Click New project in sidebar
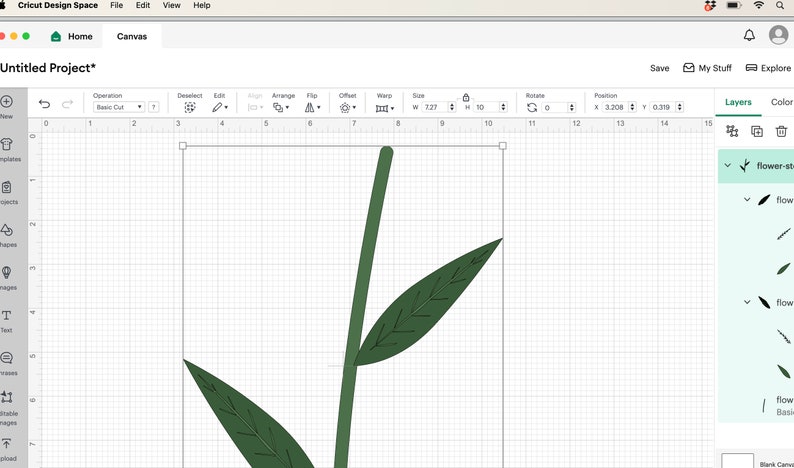Viewport: 794px width, 468px height. point(7,106)
